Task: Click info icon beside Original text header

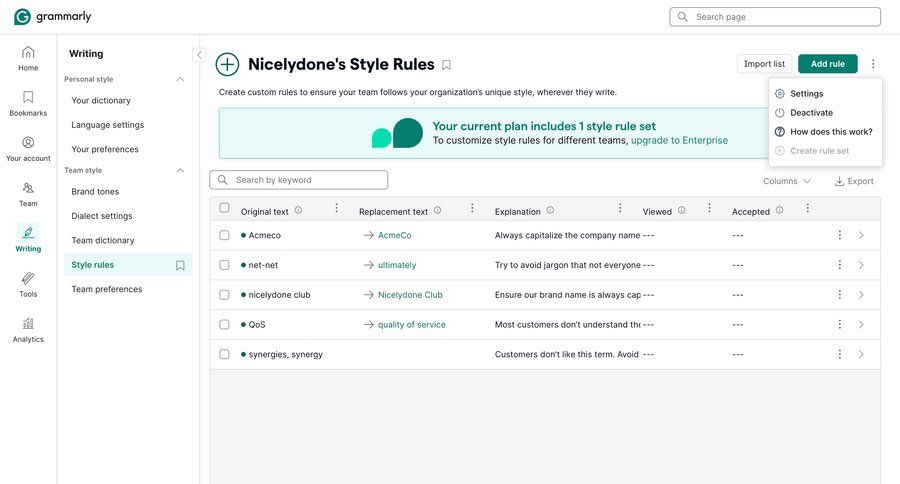Action: click(298, 210)
